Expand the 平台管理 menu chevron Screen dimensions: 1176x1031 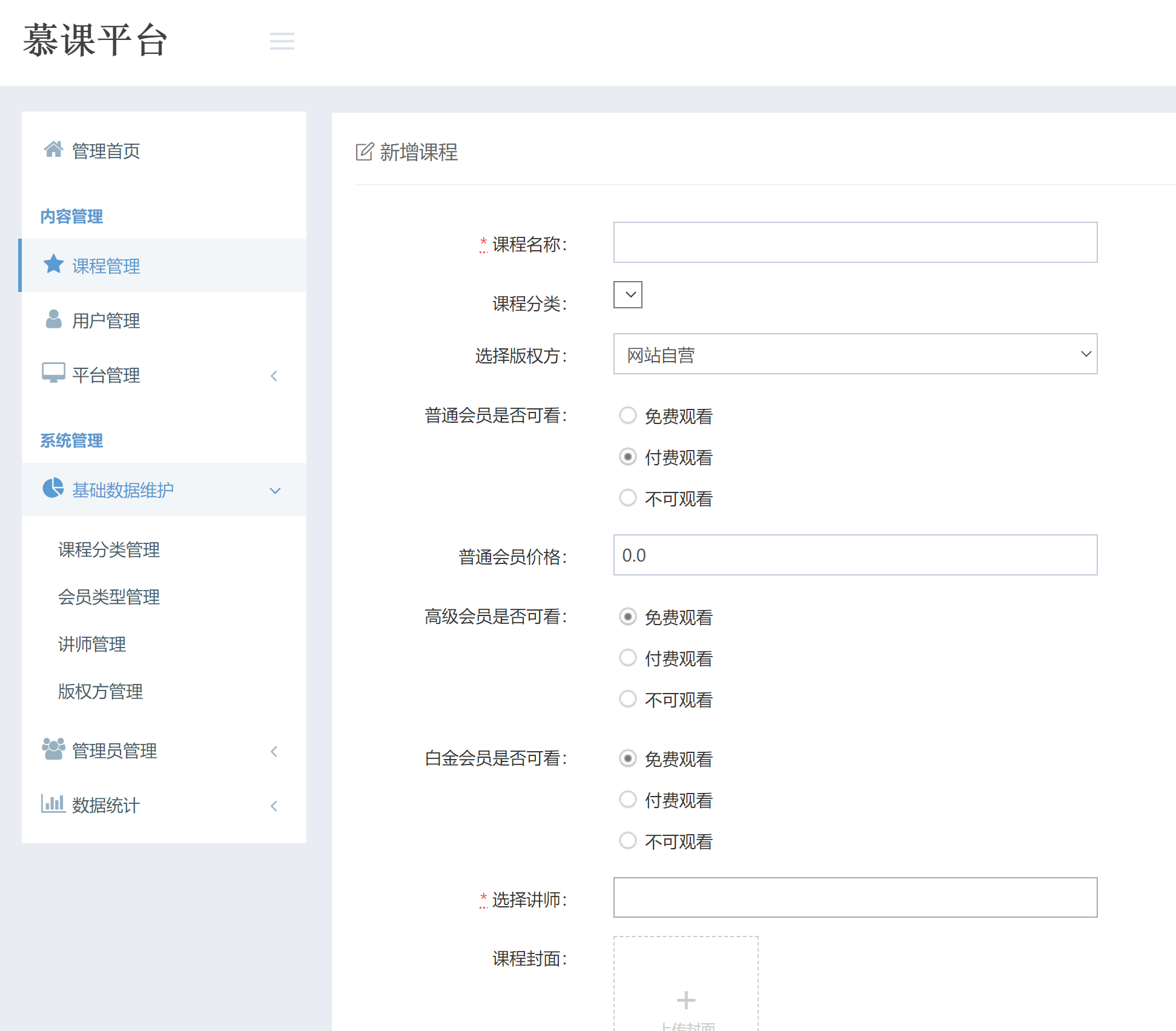[274, 376]
